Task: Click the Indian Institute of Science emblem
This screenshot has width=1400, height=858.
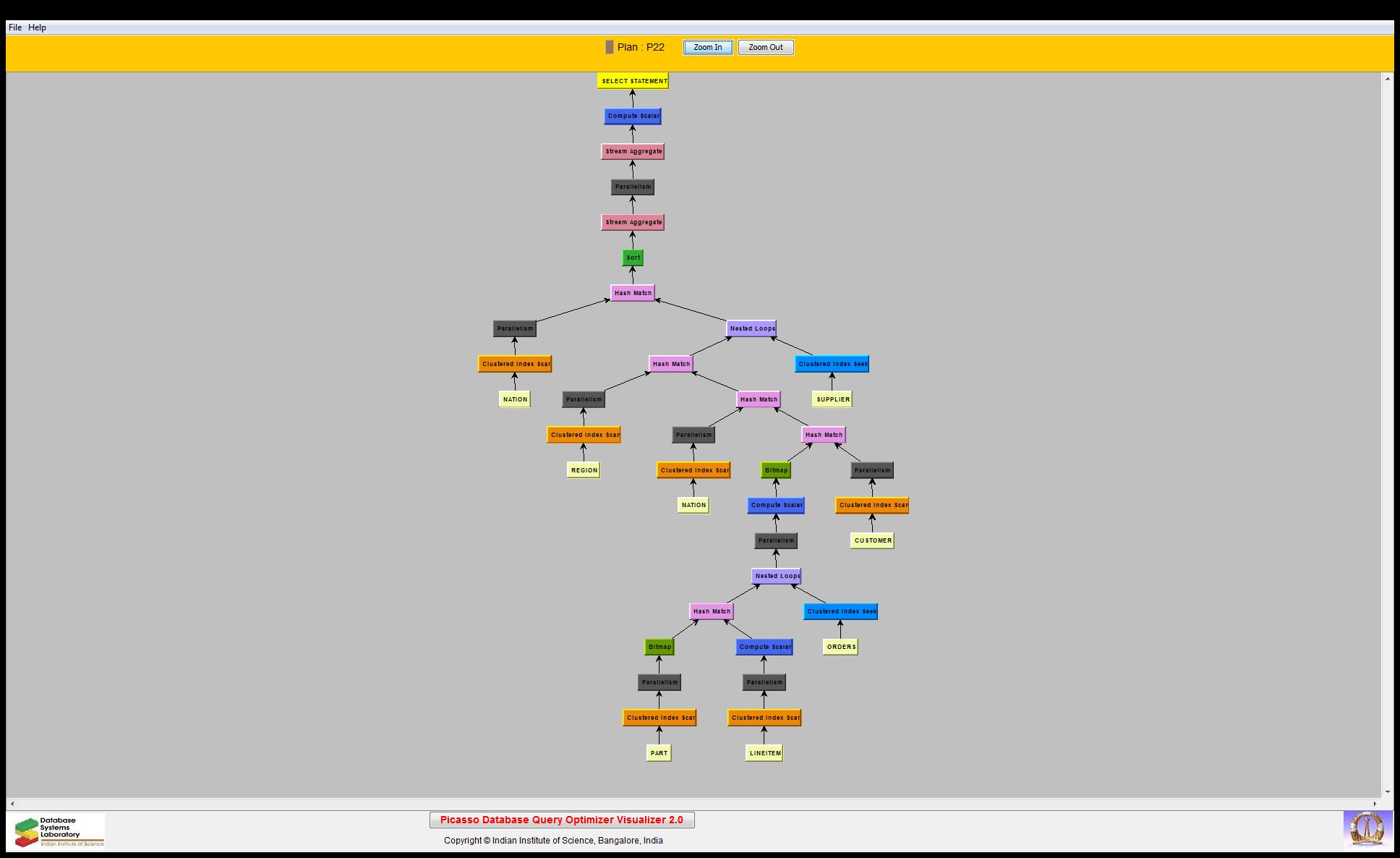Action: (x=1367, y=829)
